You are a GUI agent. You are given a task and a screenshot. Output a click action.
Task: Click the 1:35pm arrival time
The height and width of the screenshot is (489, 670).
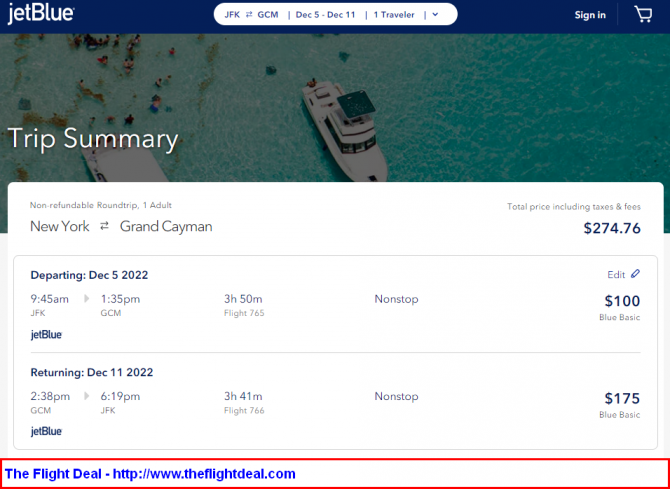tap(120, 299)
